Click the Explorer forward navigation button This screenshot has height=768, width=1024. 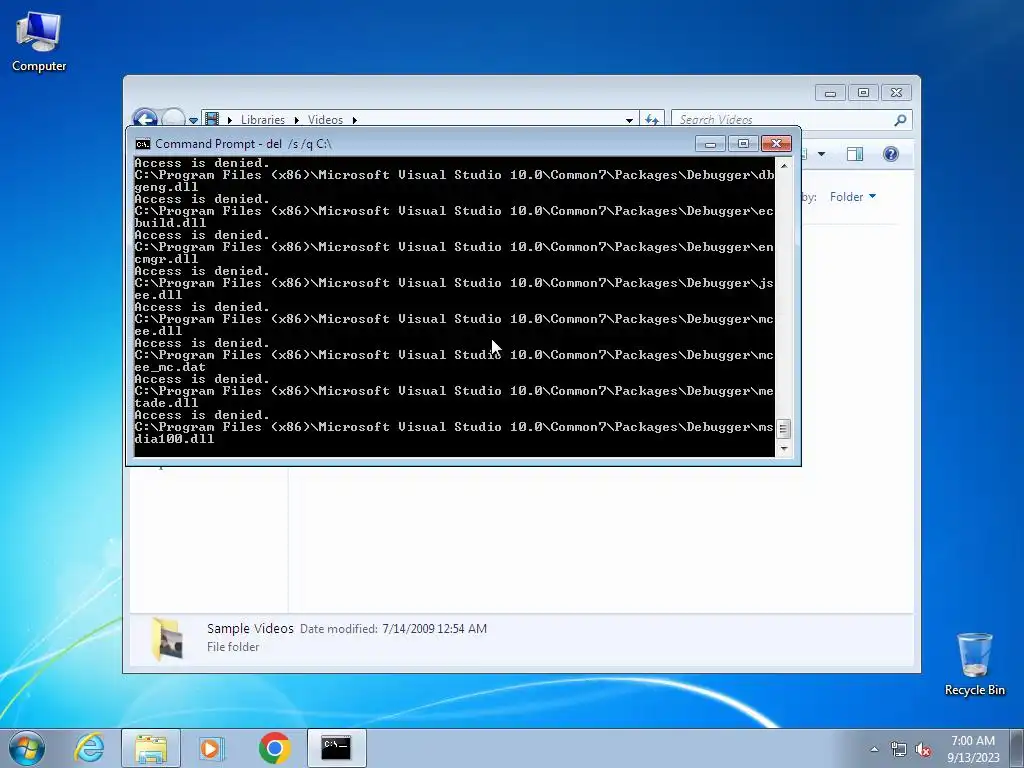[173, 119]
